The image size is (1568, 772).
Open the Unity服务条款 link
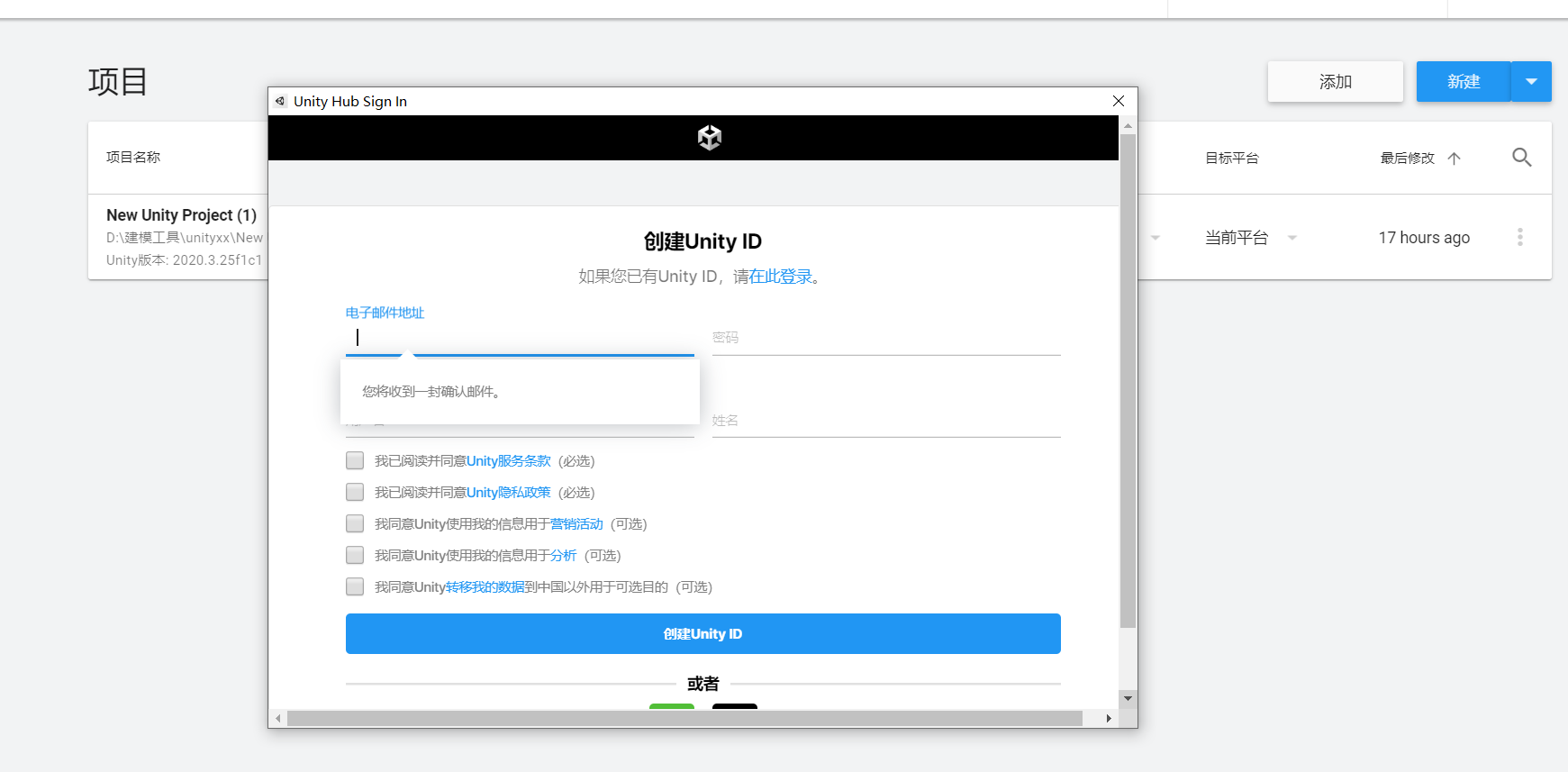point(509,461)
